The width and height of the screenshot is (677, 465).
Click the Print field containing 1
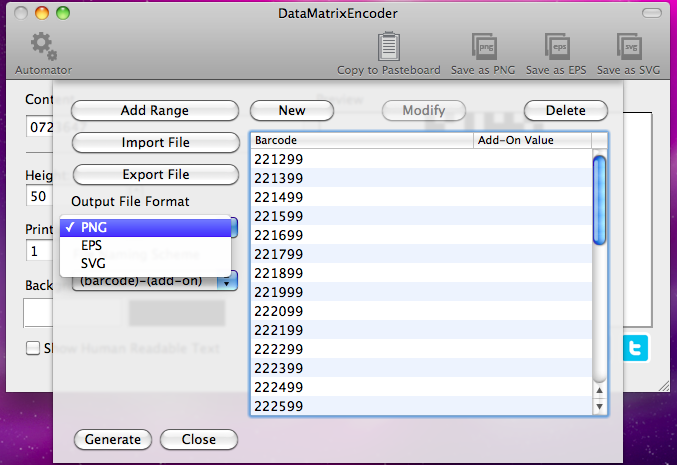point(40,251)
